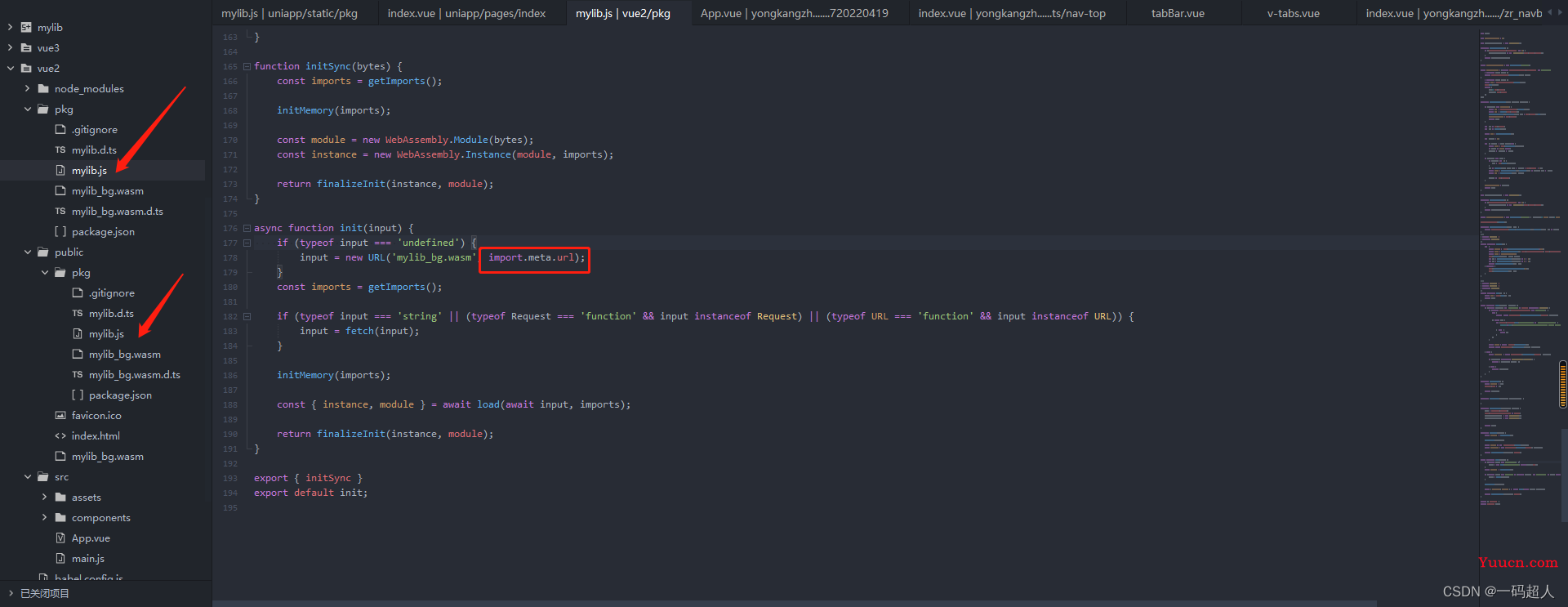The image size is (1568, 607).
Task: Expand the assets folder chevron
Action: coord(44,497)
